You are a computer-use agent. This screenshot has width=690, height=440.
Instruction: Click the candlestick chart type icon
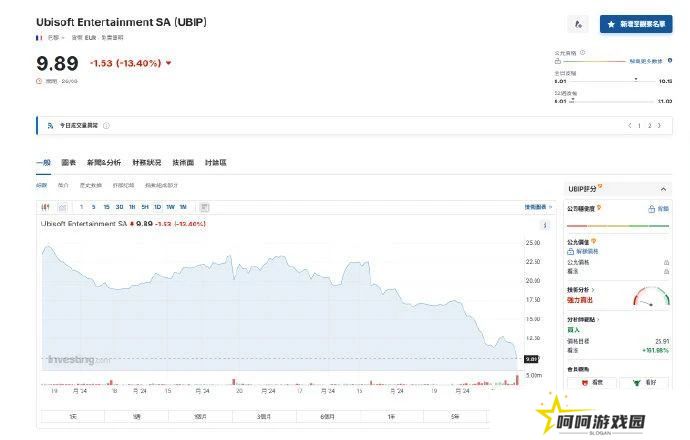[45, 207]
